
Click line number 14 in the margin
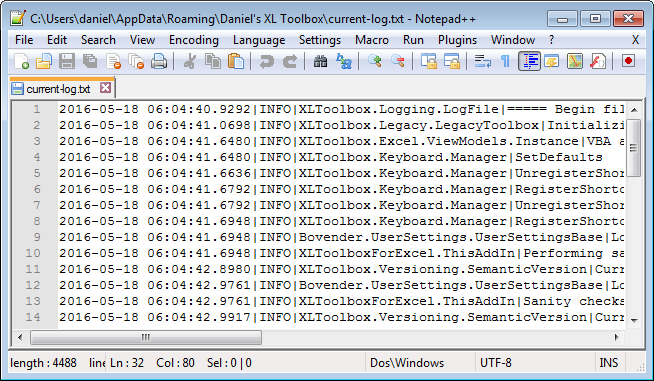[33, 317]
